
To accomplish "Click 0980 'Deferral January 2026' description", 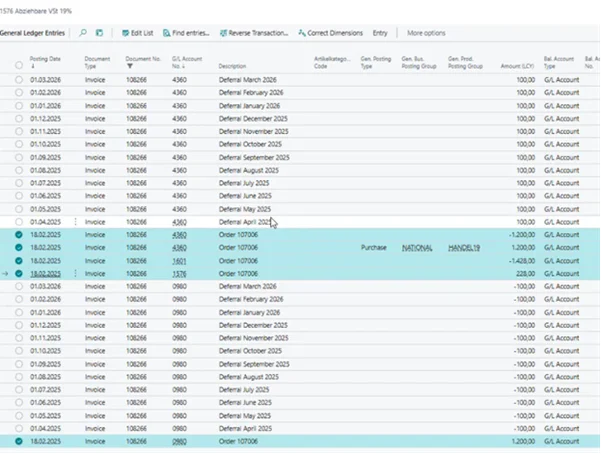I will [250, 313].
